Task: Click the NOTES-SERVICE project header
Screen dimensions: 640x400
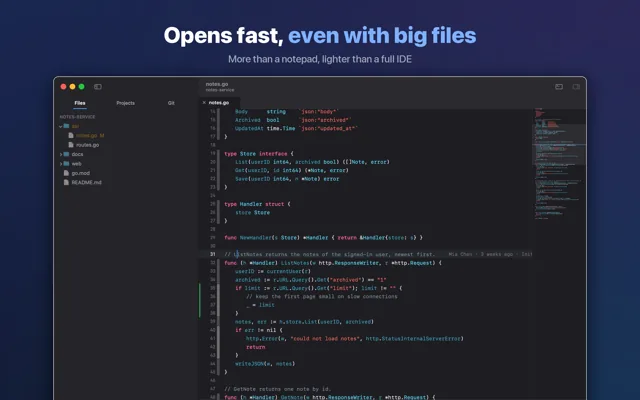Action: click(x=78, y=117)
